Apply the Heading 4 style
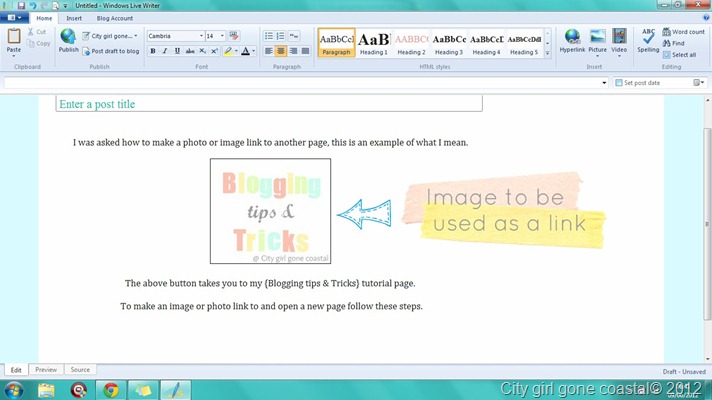The image size is (712, 400). coord(486,43)
